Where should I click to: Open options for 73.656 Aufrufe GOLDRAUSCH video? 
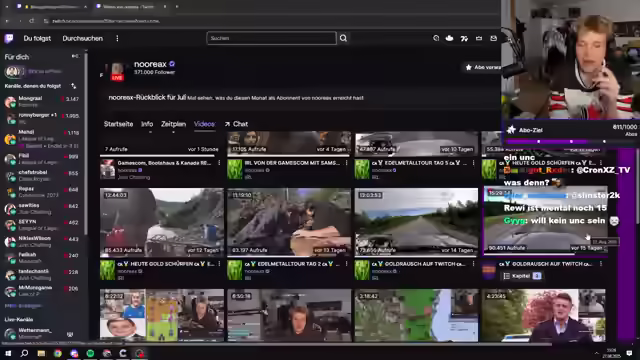coord(473,264)
